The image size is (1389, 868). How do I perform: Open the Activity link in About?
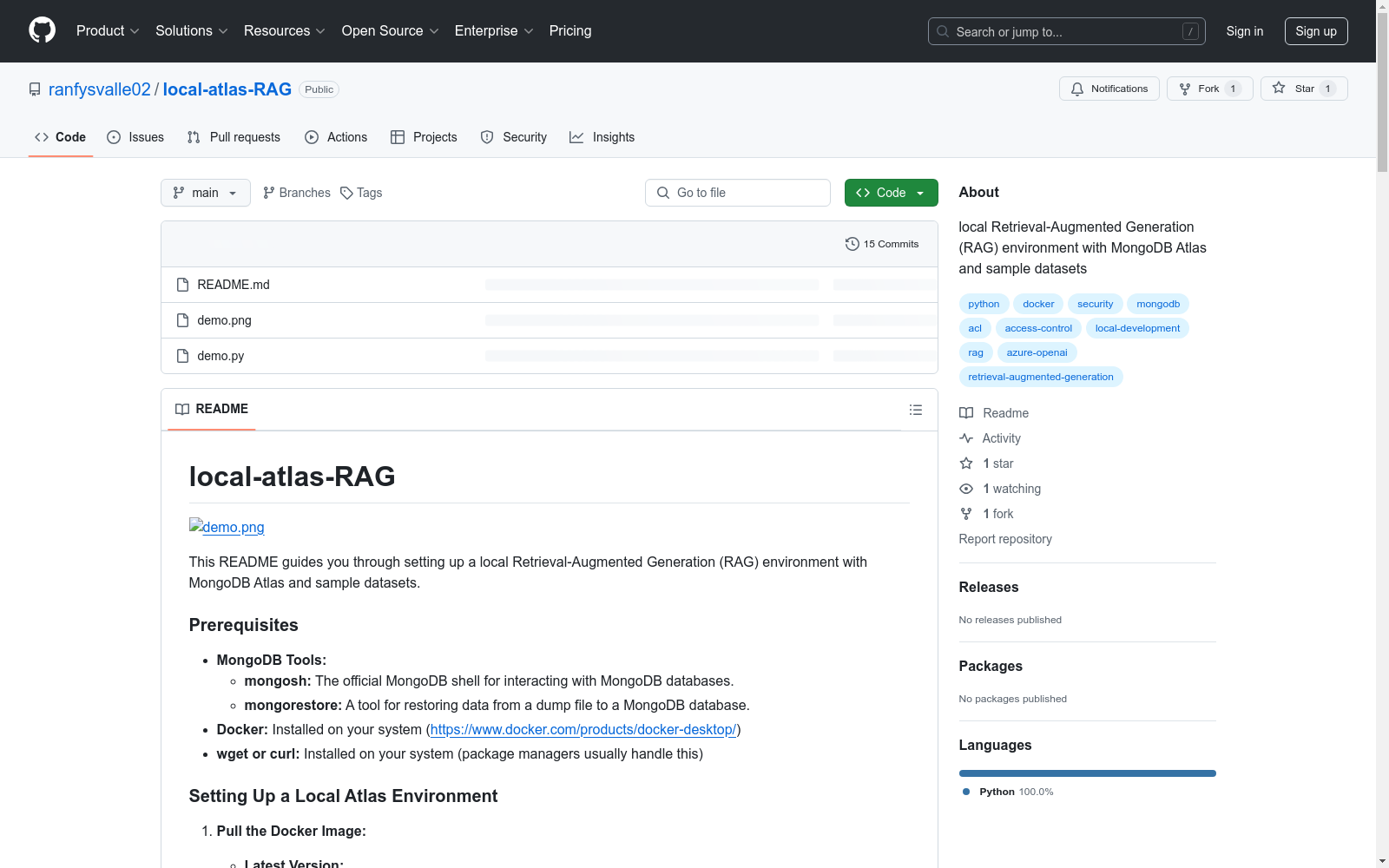point(990,438)
